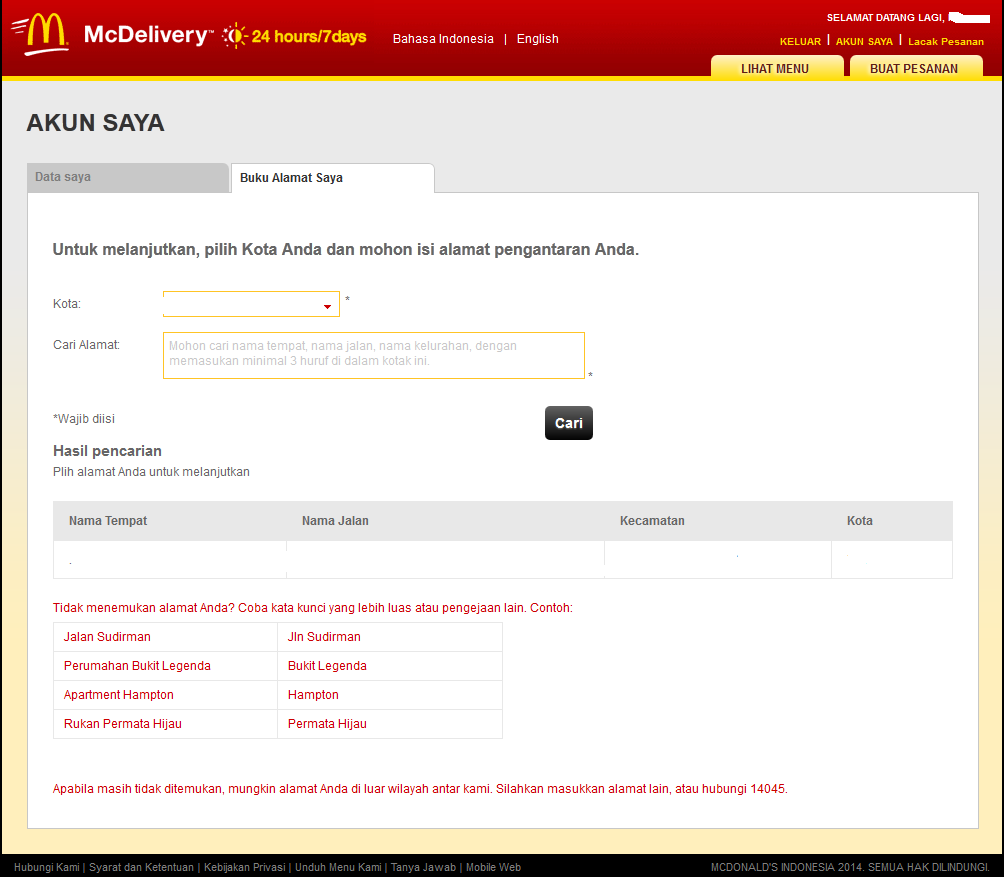Switch to the Data saya tab
This screenshot has width=1004, height=877.
pyautogui.click(x=128, y=177)
